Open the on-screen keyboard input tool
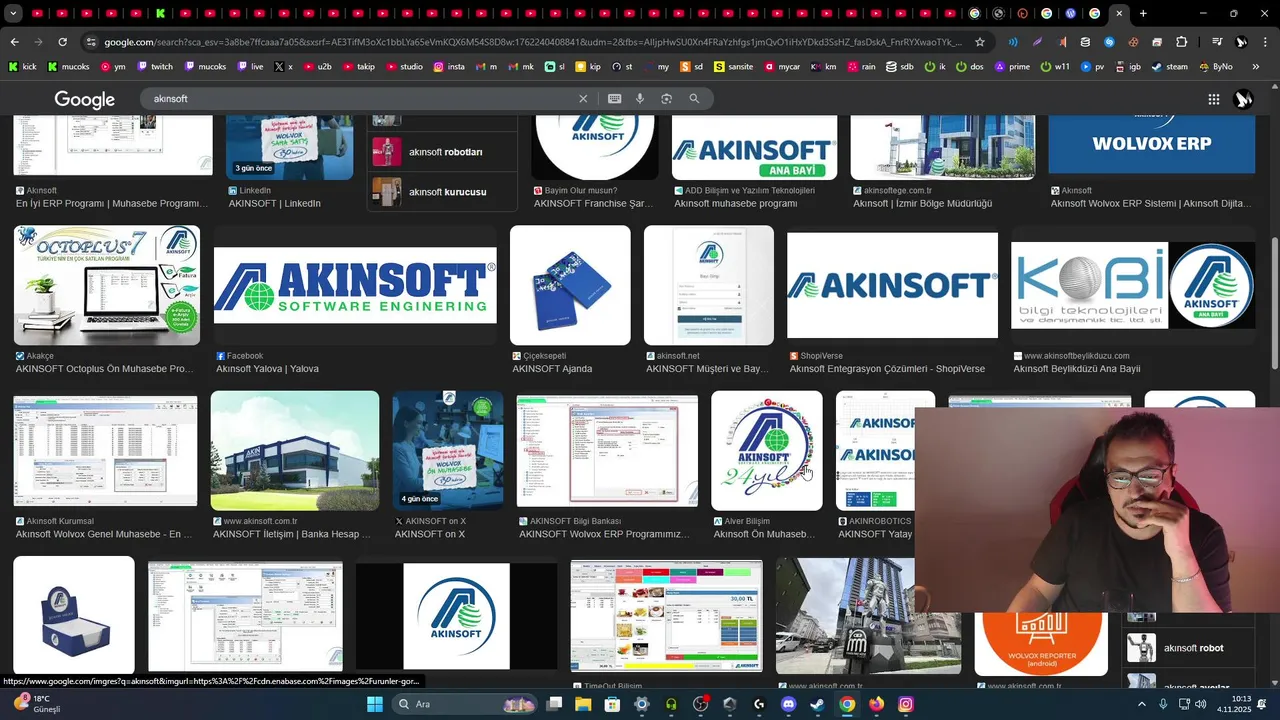The height and width of the screenshot is (720, 1280). (x=614, y=99)
